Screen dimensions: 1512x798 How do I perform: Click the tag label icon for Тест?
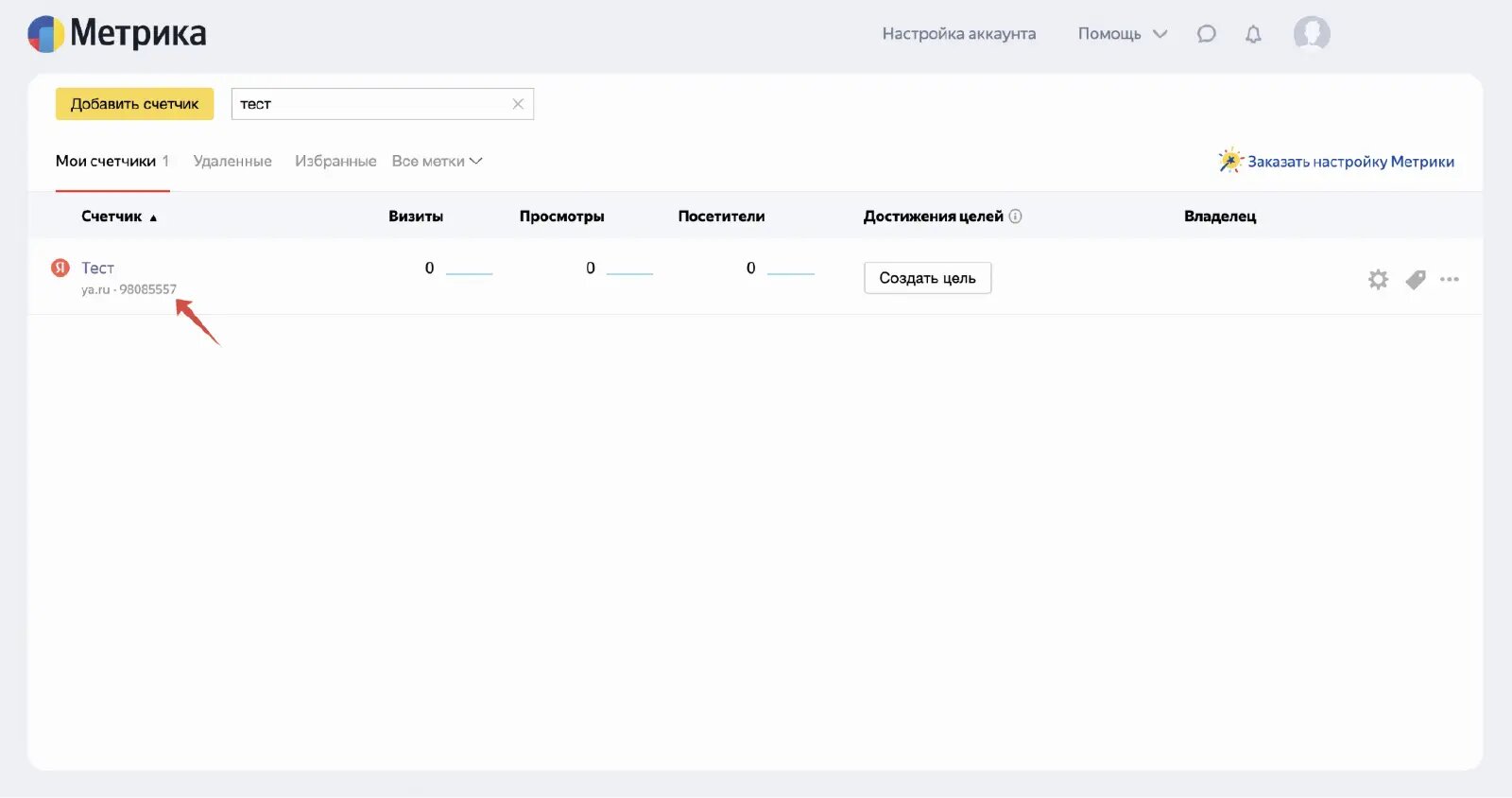(1415, 279)
